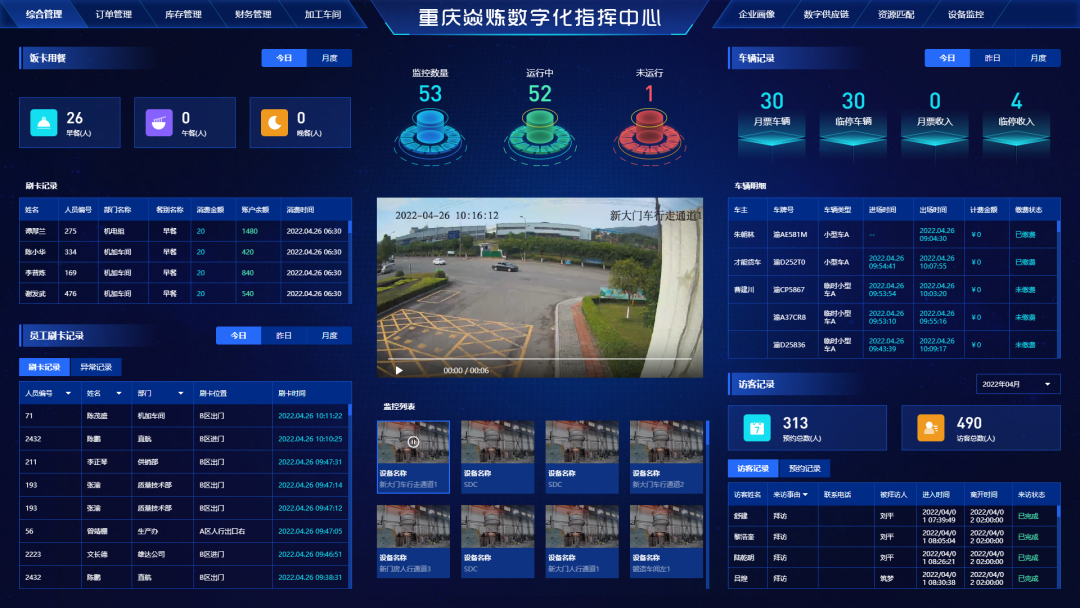
Task: Switch 员工刷卡记录 panel to 昨日
Action: [283, 336]
